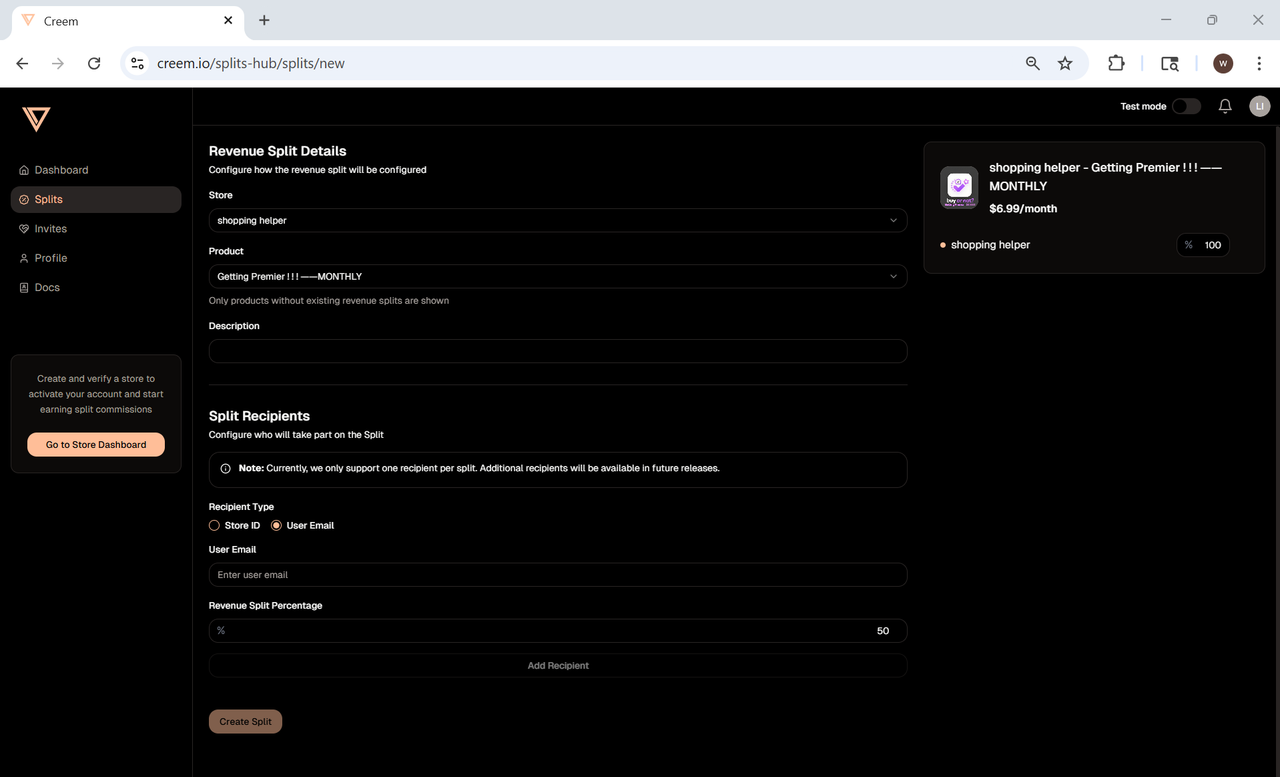
Task: Click the Split Recipients heading
Action: [x=259, y=416]
